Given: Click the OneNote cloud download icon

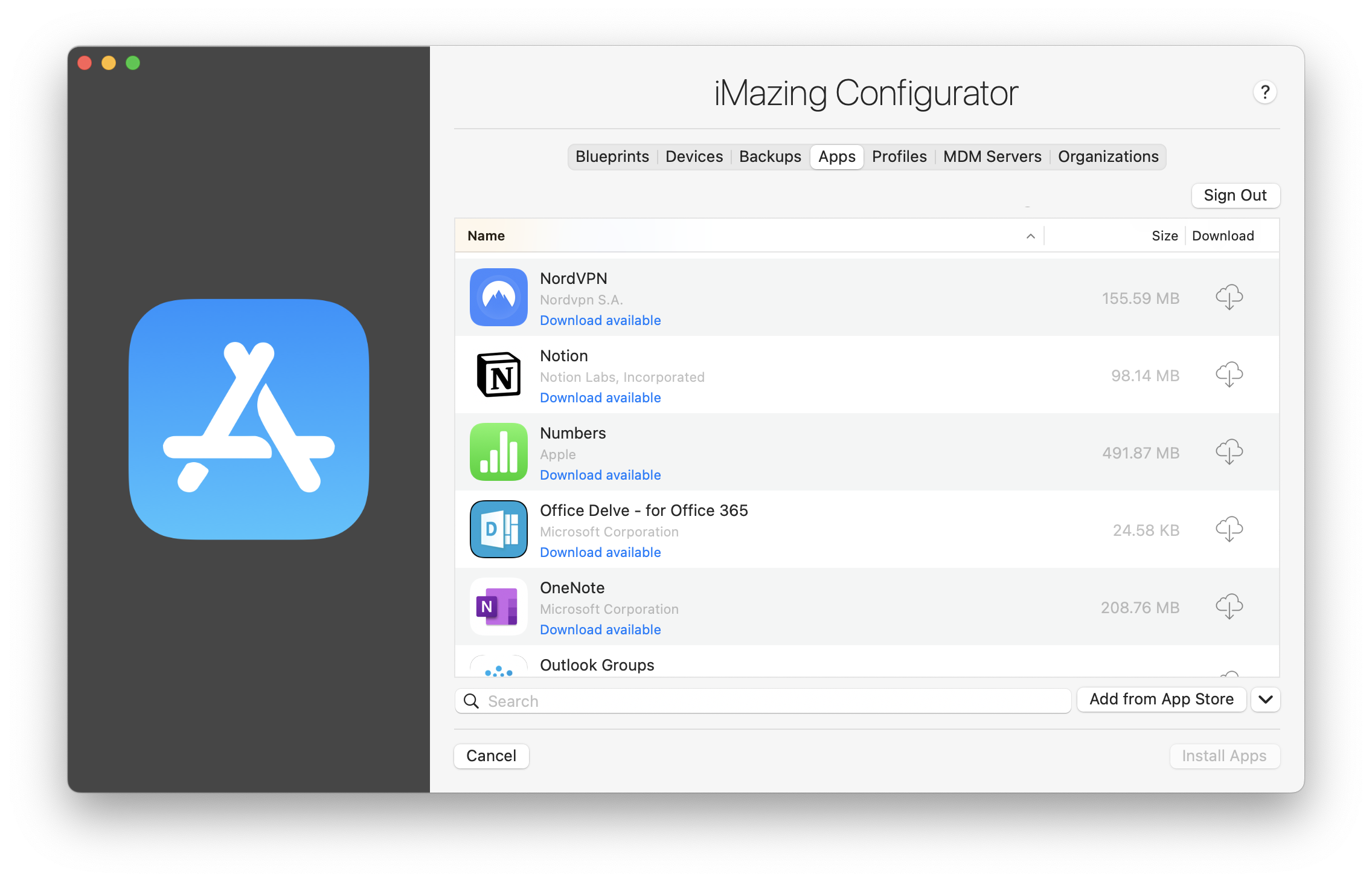Looking at the screenshot, I should 1229,607.
